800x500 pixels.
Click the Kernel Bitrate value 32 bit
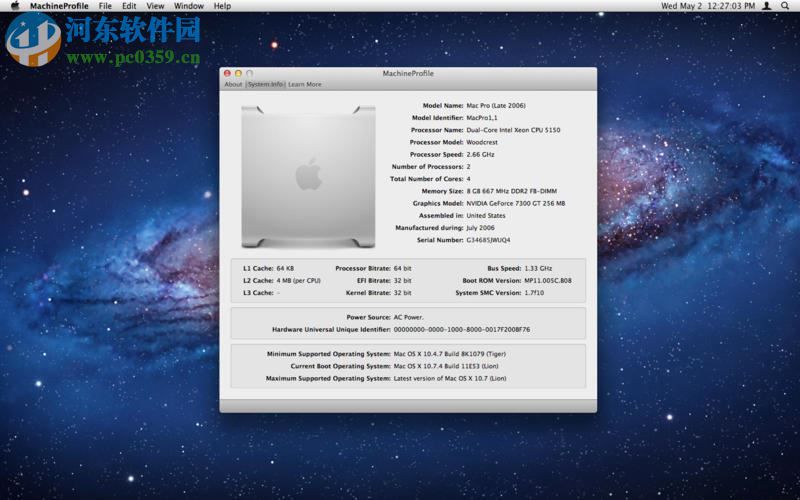click(403, 293)
